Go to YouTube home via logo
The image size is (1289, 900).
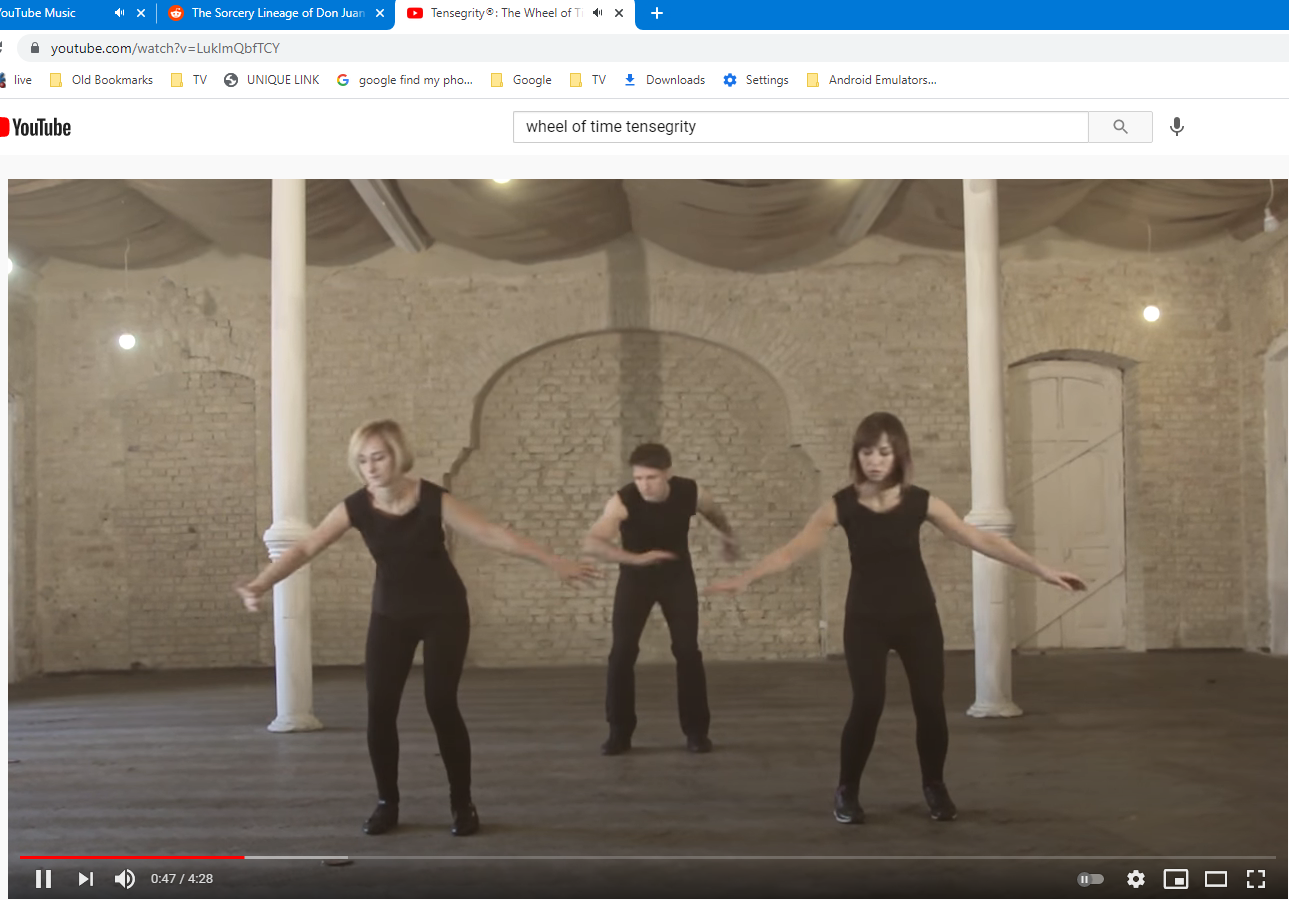tap(37, 127)
